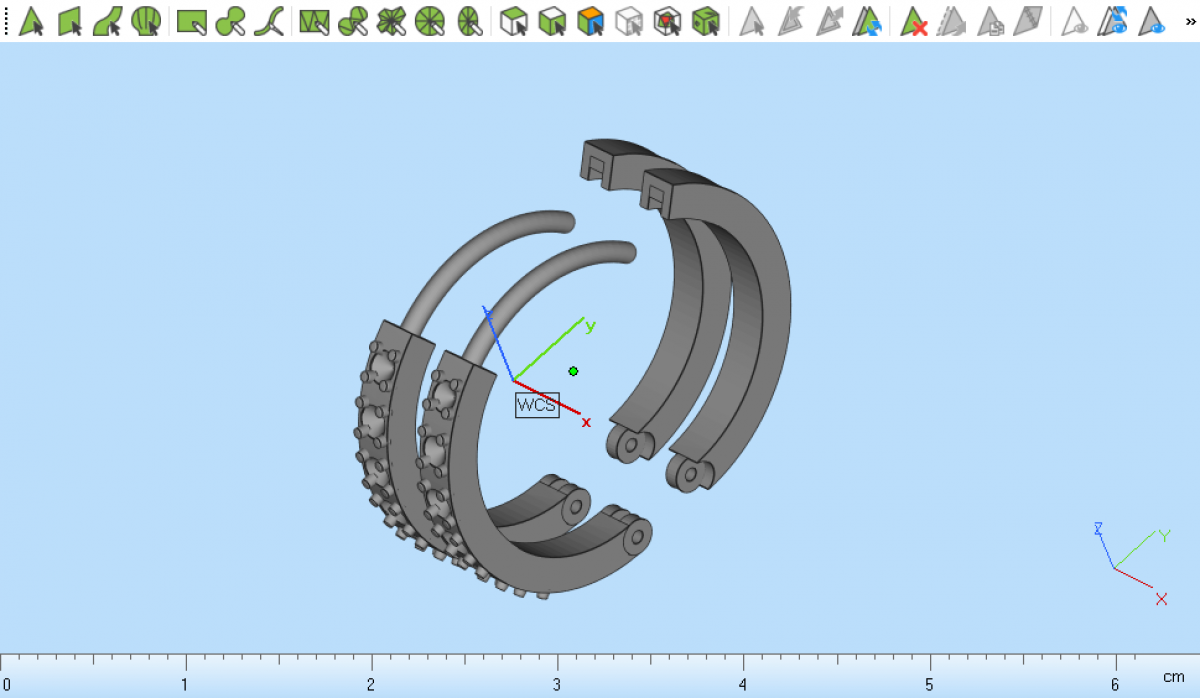Viewport: 1200px width, 698px height.
Task: Delete selection with red X triangle icon
Action: coord(914,21)
